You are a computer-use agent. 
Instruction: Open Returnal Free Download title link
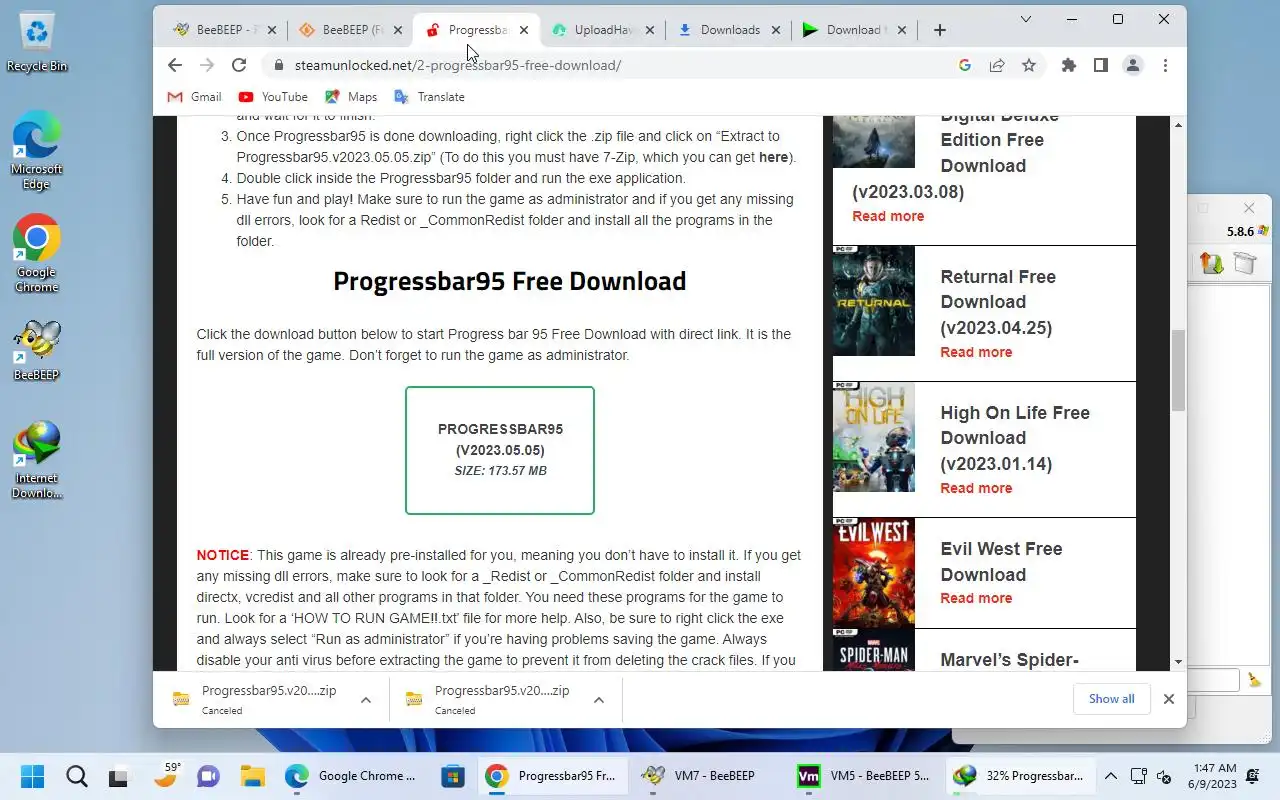[x=998, y=302]
